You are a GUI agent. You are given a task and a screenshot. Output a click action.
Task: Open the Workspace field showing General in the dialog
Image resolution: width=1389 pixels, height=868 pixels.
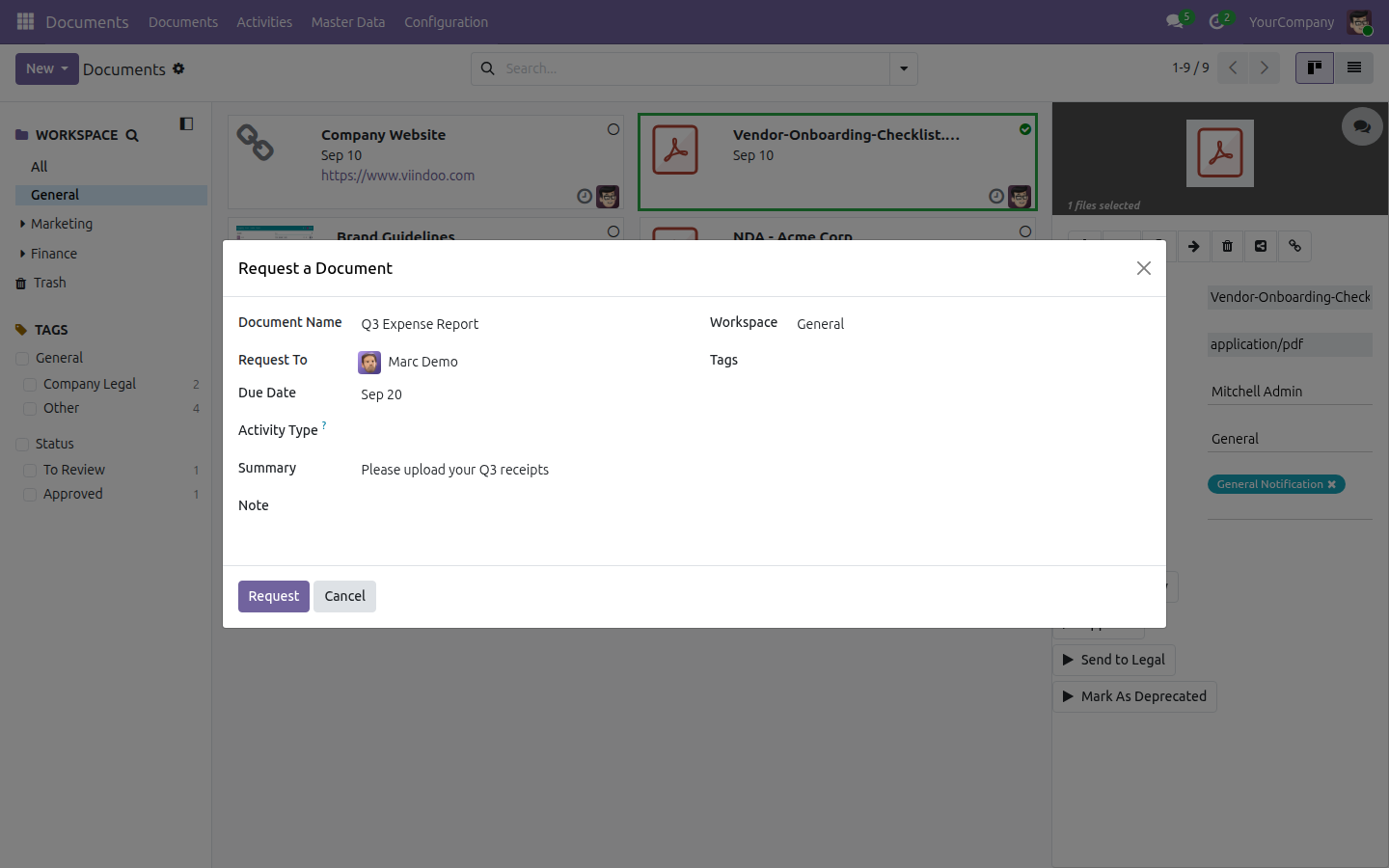[x=973, y=324]
